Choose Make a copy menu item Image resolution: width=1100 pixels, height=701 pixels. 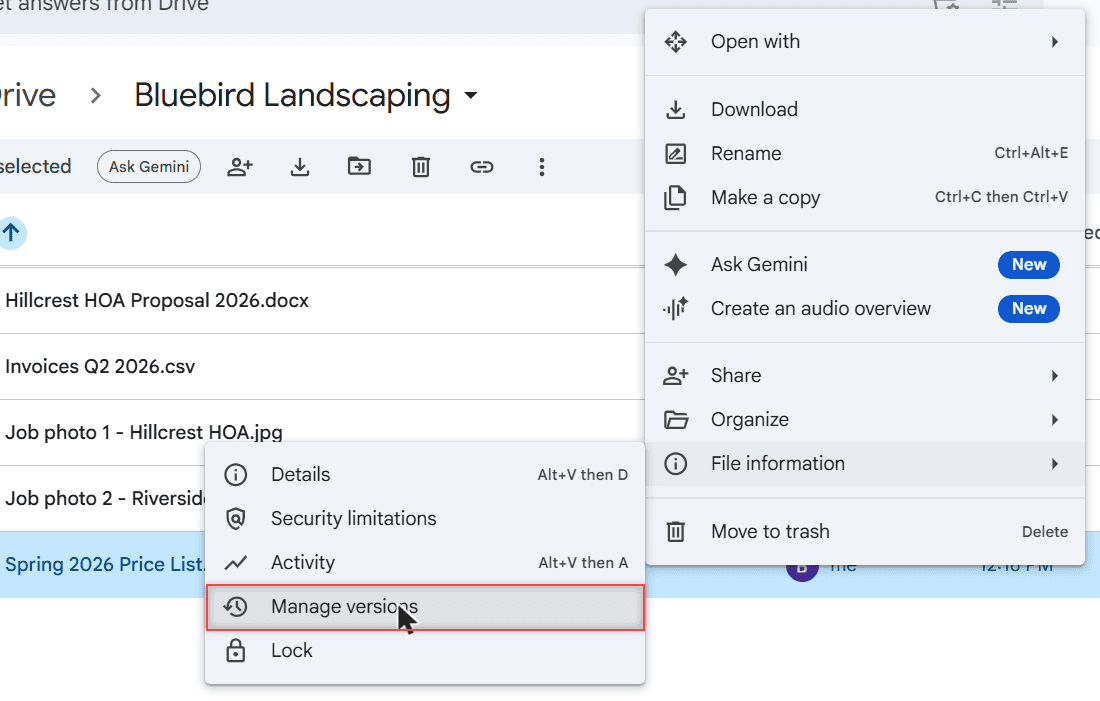pos(865,198)
